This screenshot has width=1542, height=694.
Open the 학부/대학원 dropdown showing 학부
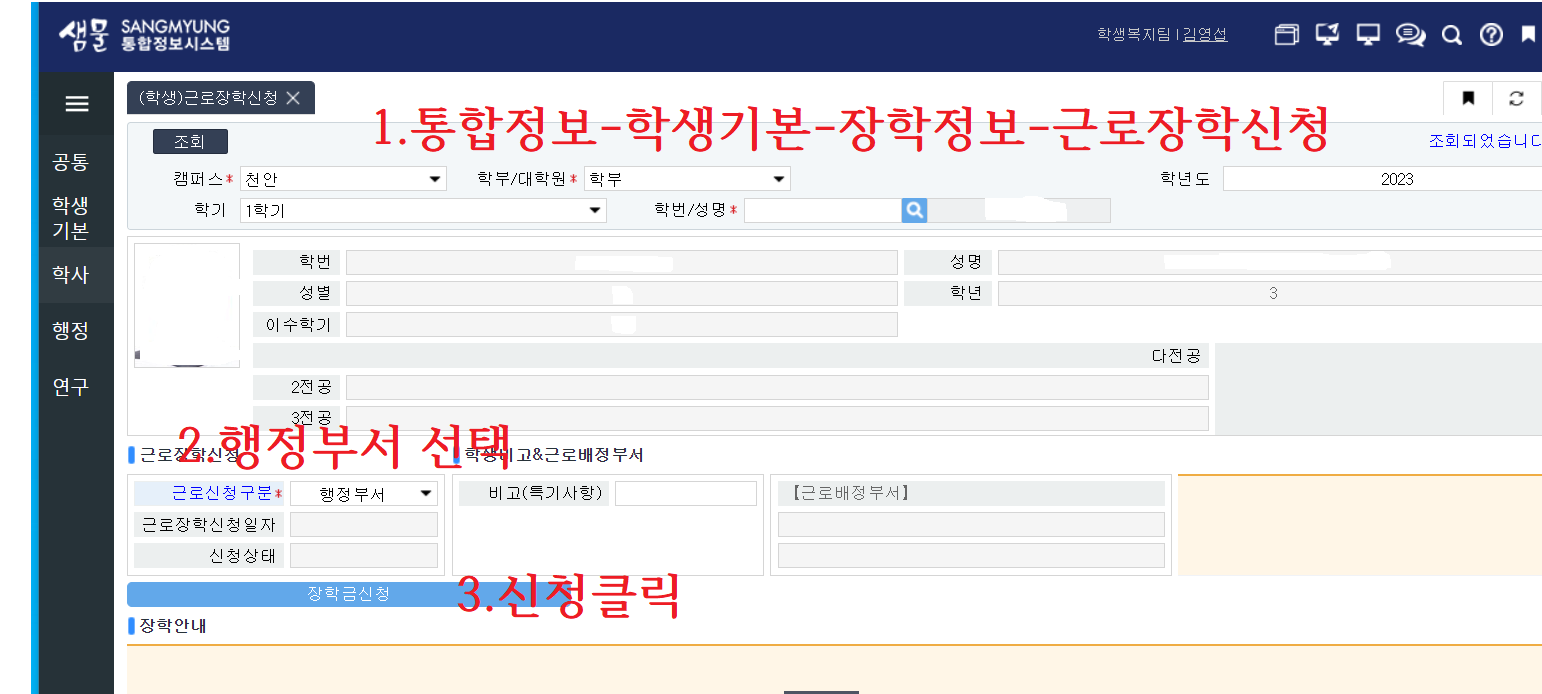point(687,179)
